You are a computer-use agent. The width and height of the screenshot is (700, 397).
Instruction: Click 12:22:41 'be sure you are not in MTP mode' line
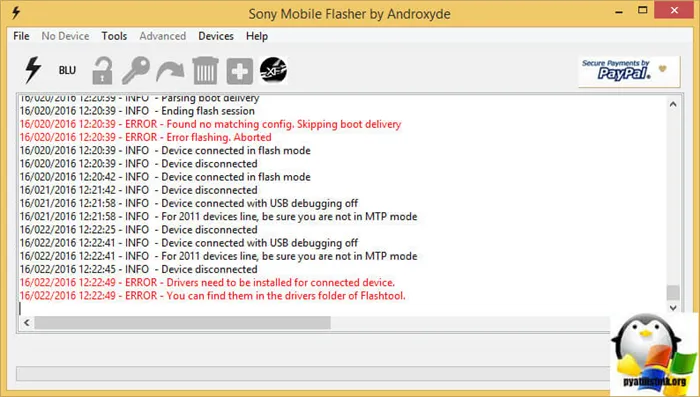(x=219, y=256)
